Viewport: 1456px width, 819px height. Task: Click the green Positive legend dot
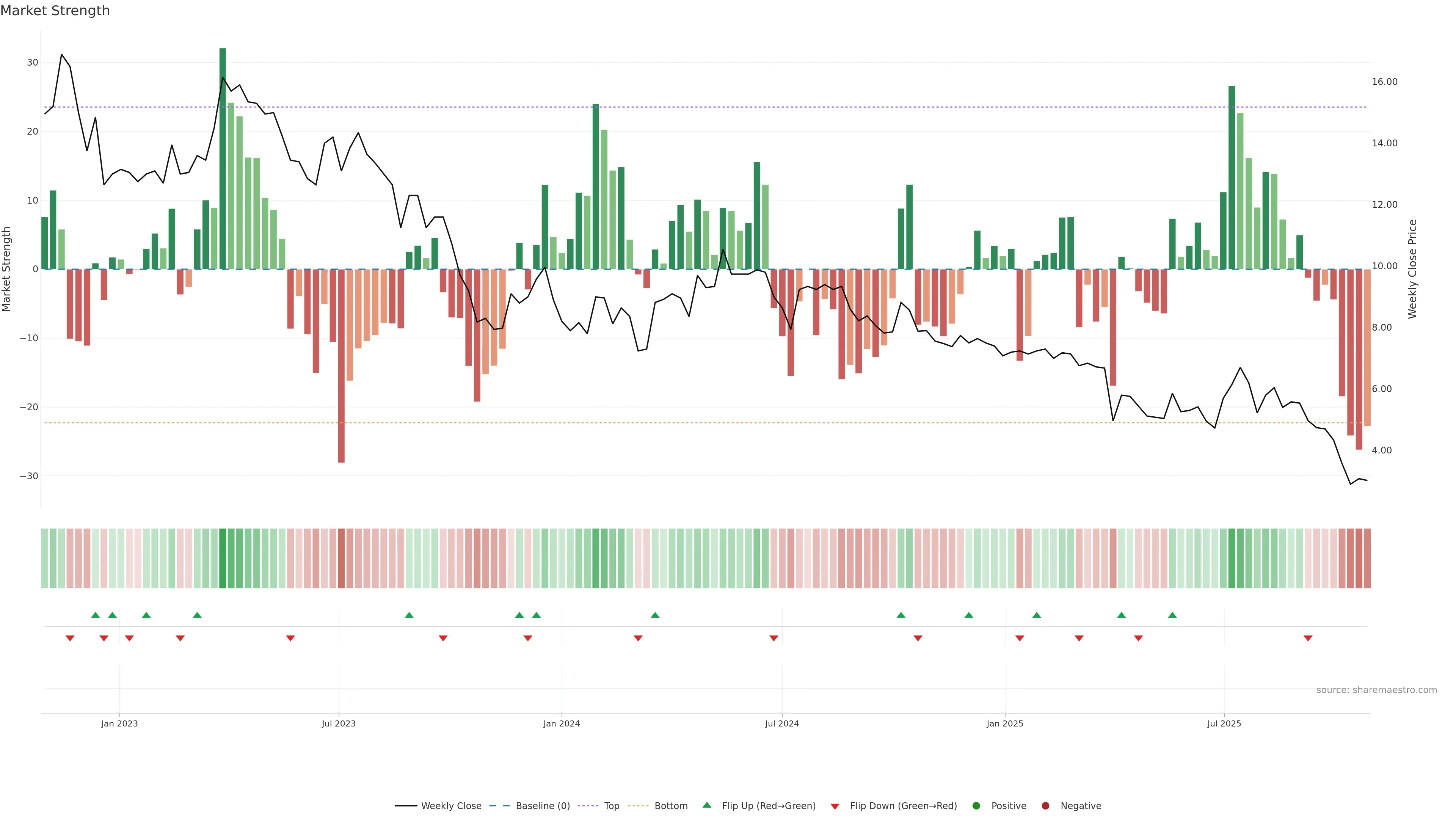click(x=976, y=805)
